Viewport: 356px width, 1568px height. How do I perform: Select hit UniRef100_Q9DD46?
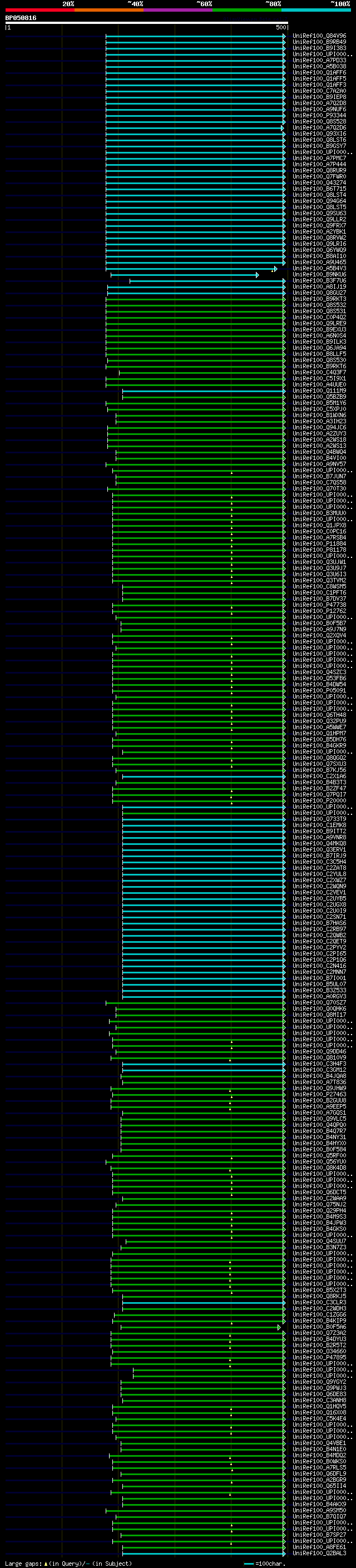(319, 1052)
